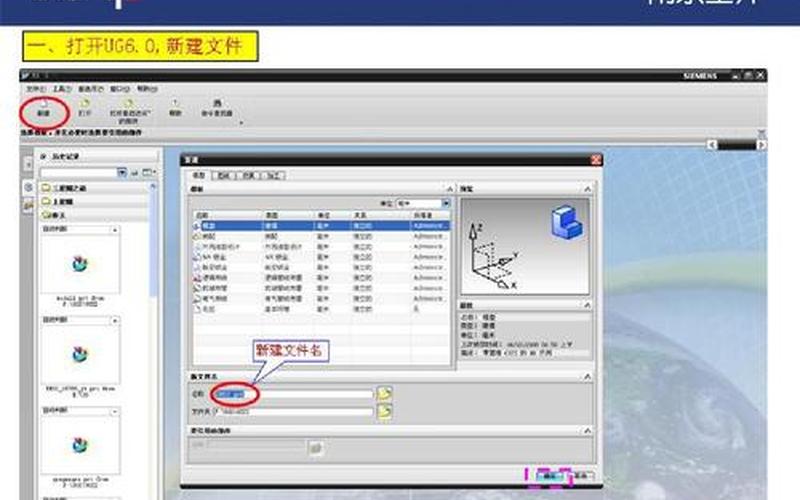Image resolution: width=800 pixels, height=500 pixels.
Task: Open the 首选项 (Preferences) menu
Action: pyautogui.click(x=91, y=89)
